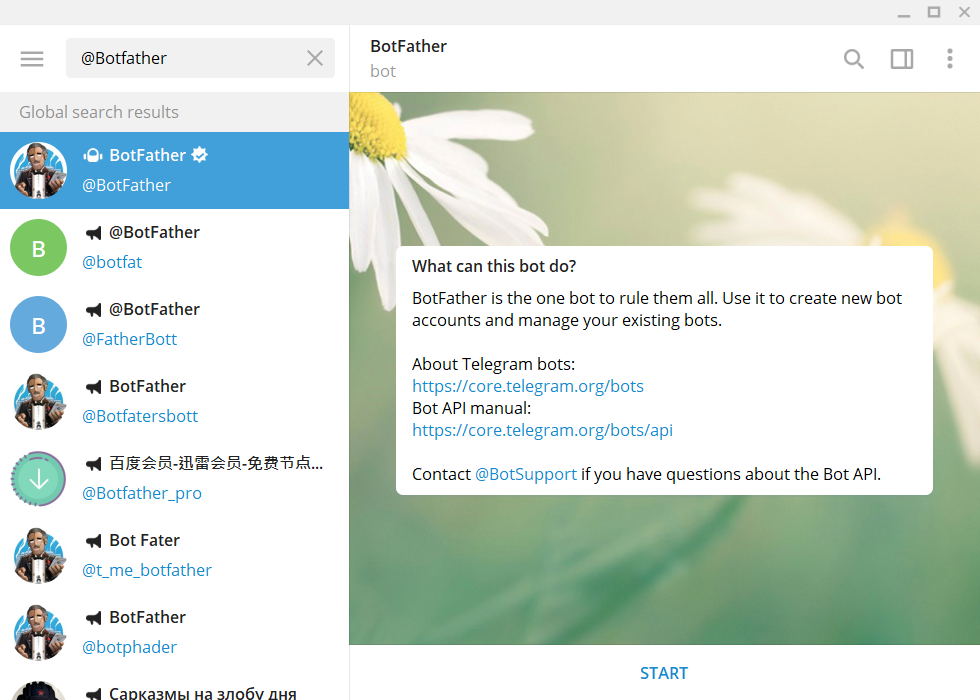Click 'Global search results' header text
This screenshot has height=700, width=980.
(99, 112)
